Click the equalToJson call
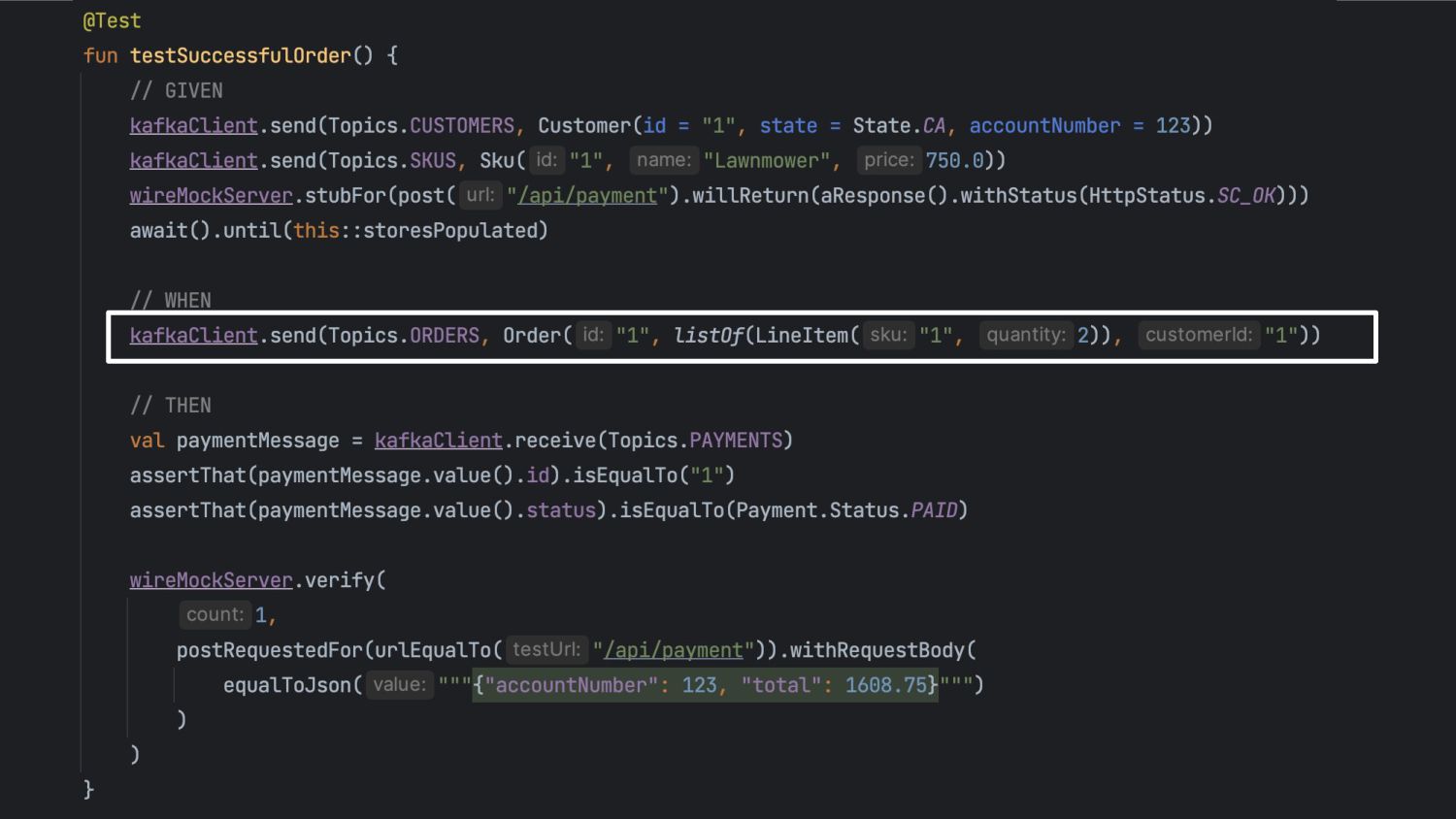1456x819 pixels. 286,684
